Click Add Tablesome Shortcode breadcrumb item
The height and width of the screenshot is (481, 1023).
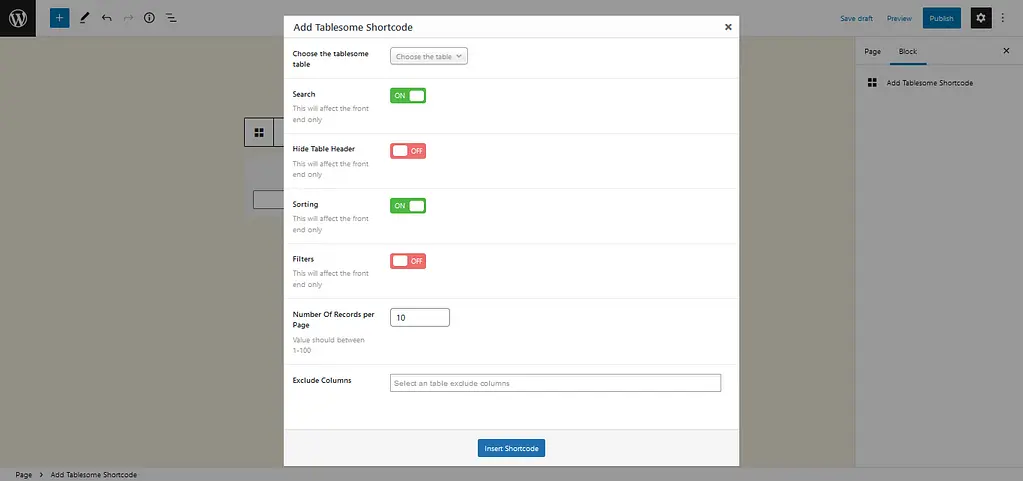(x=93, y=475)
